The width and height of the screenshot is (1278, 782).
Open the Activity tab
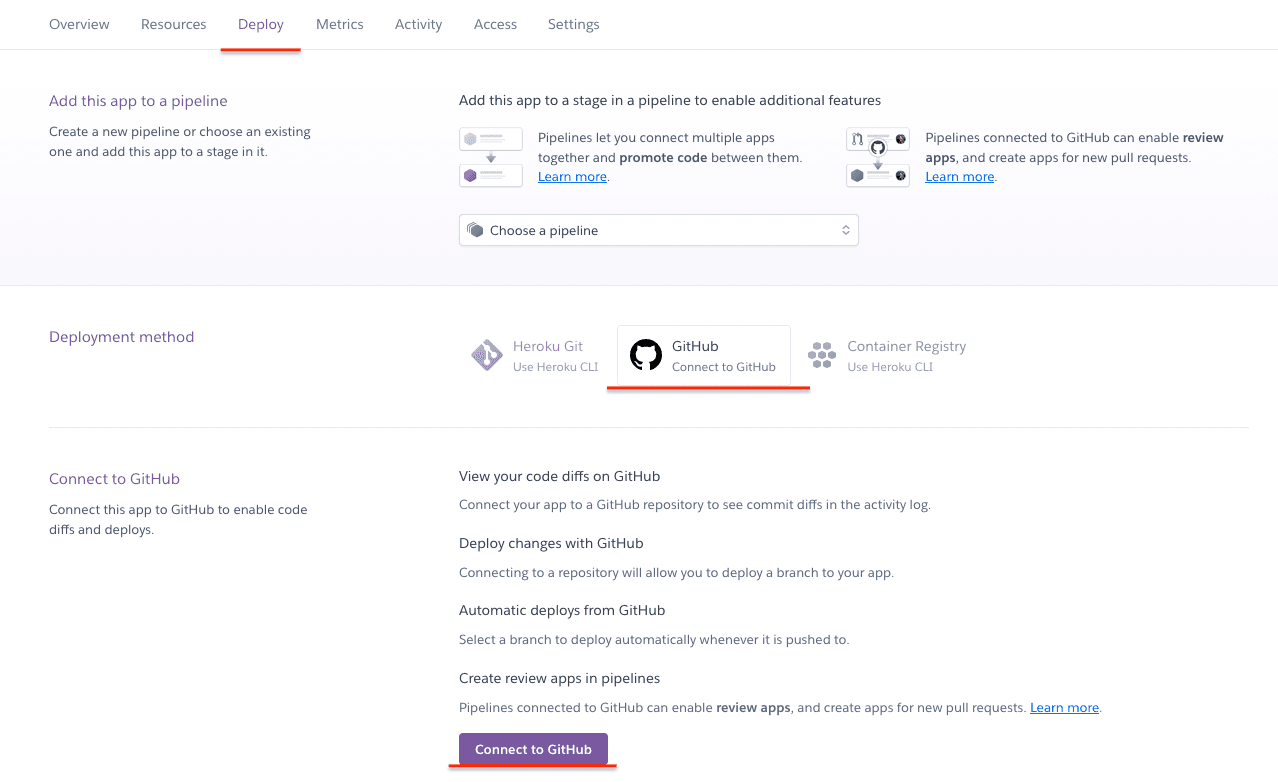pyautogui.click(x=418, y=23)
